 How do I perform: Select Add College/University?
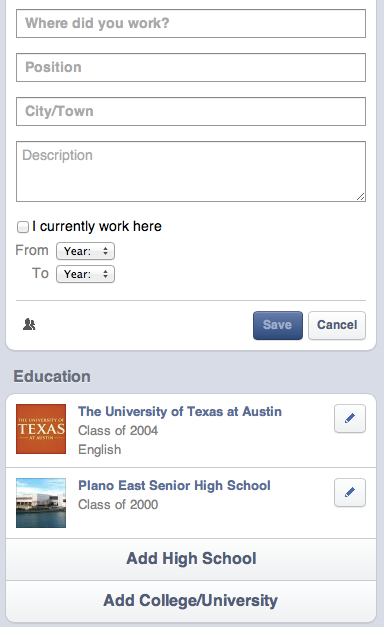[191, 601]
